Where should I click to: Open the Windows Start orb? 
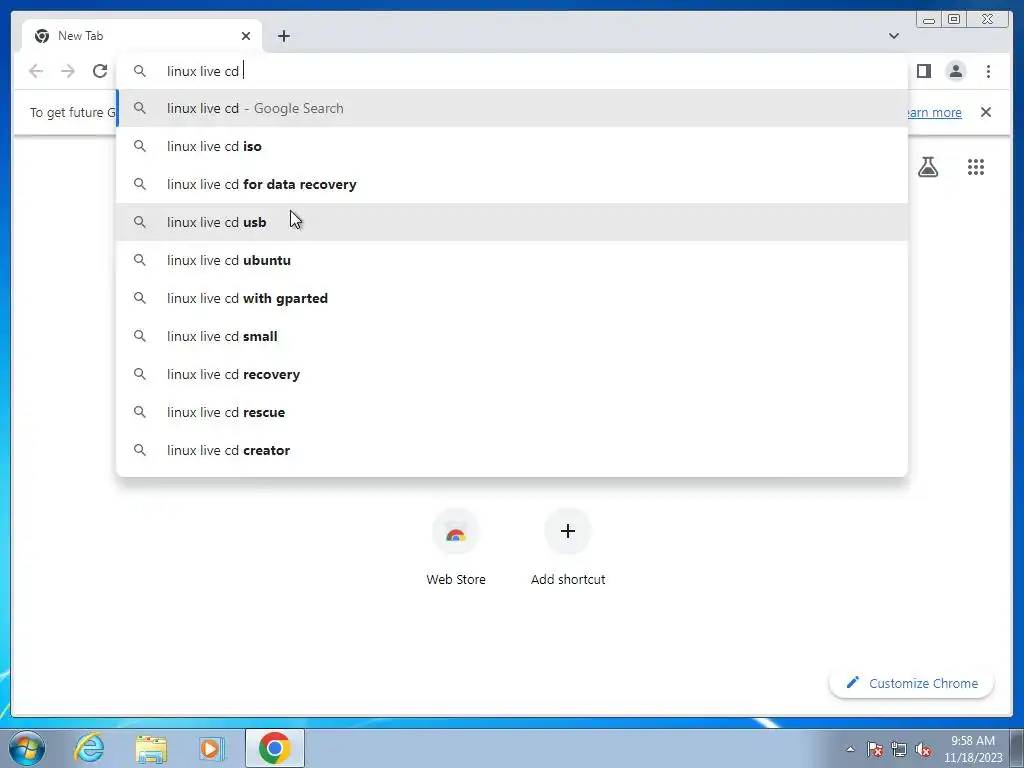[x=27, y=748]
